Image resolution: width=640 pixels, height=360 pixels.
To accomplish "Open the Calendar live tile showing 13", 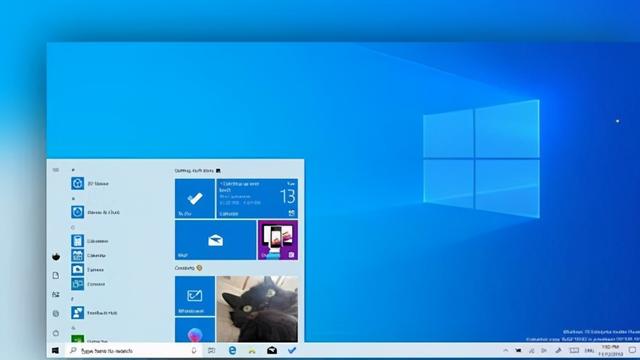I will [x=257, y=198].
